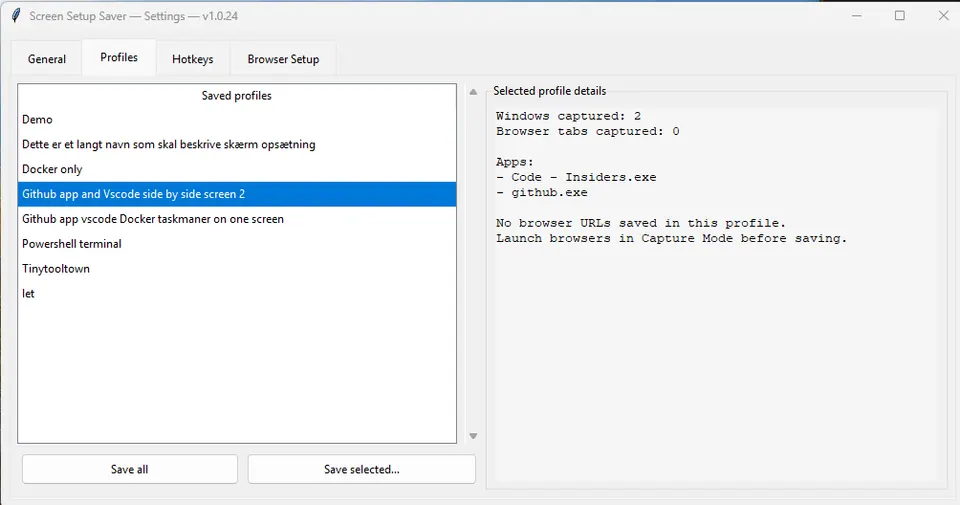Click the profile list scroll up arrow
Image resolution: width=960 pixels, height=505 pixels.
473,92
